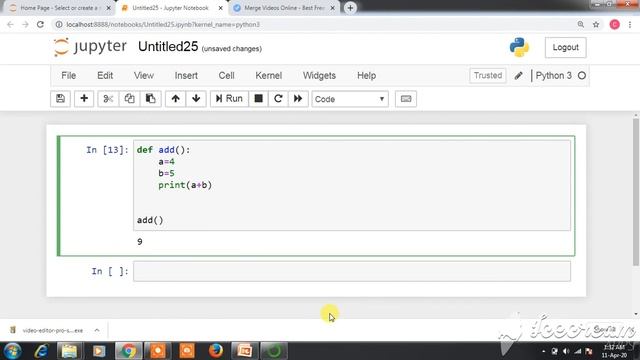Go forward in browser history
The image size is (640, 360).
coord(25,24)
